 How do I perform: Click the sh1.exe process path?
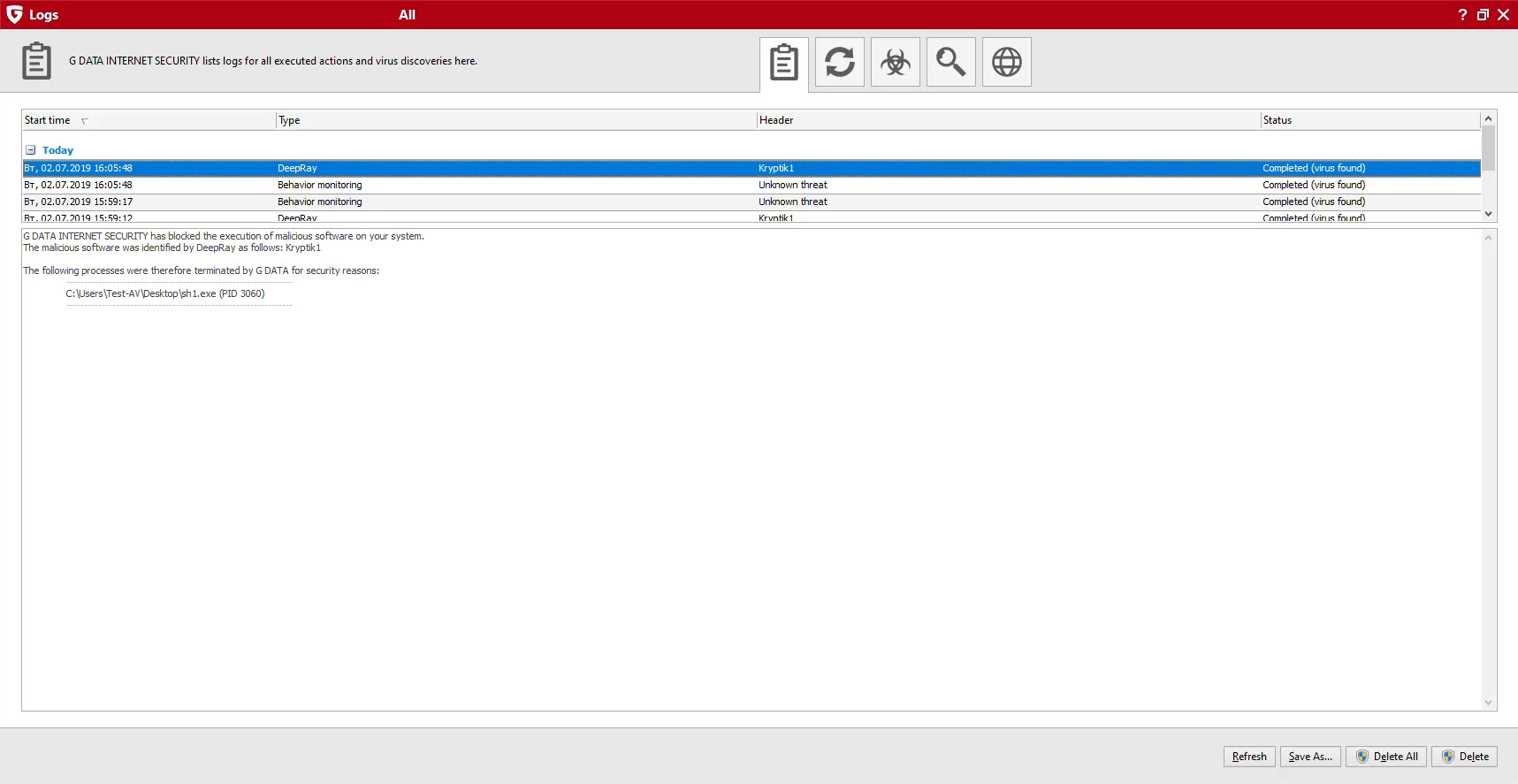point(165,293)
